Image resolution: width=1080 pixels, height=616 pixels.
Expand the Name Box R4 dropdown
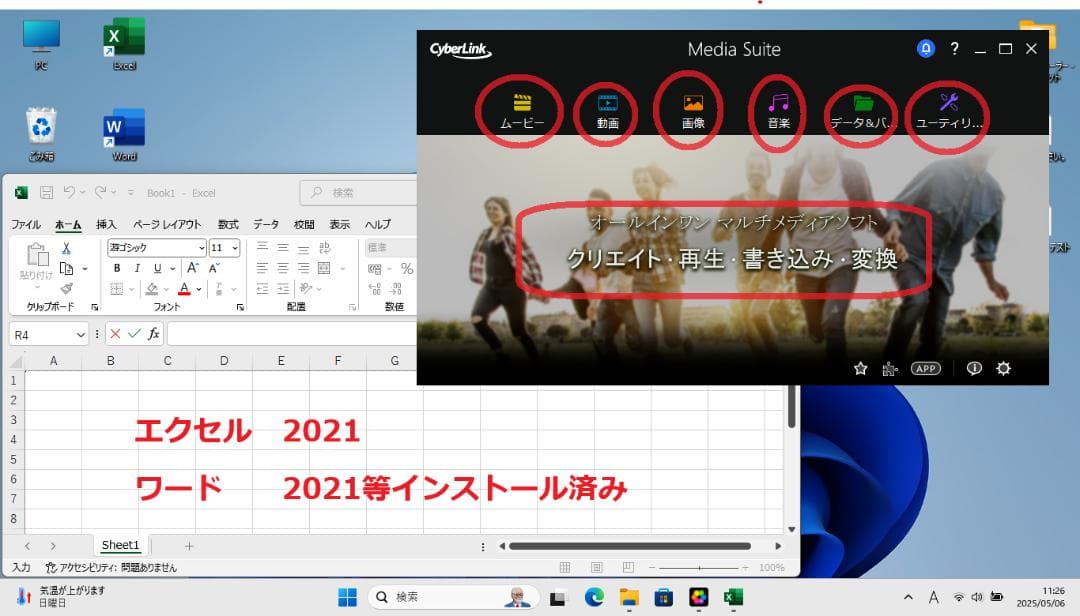tap(81, 335)
